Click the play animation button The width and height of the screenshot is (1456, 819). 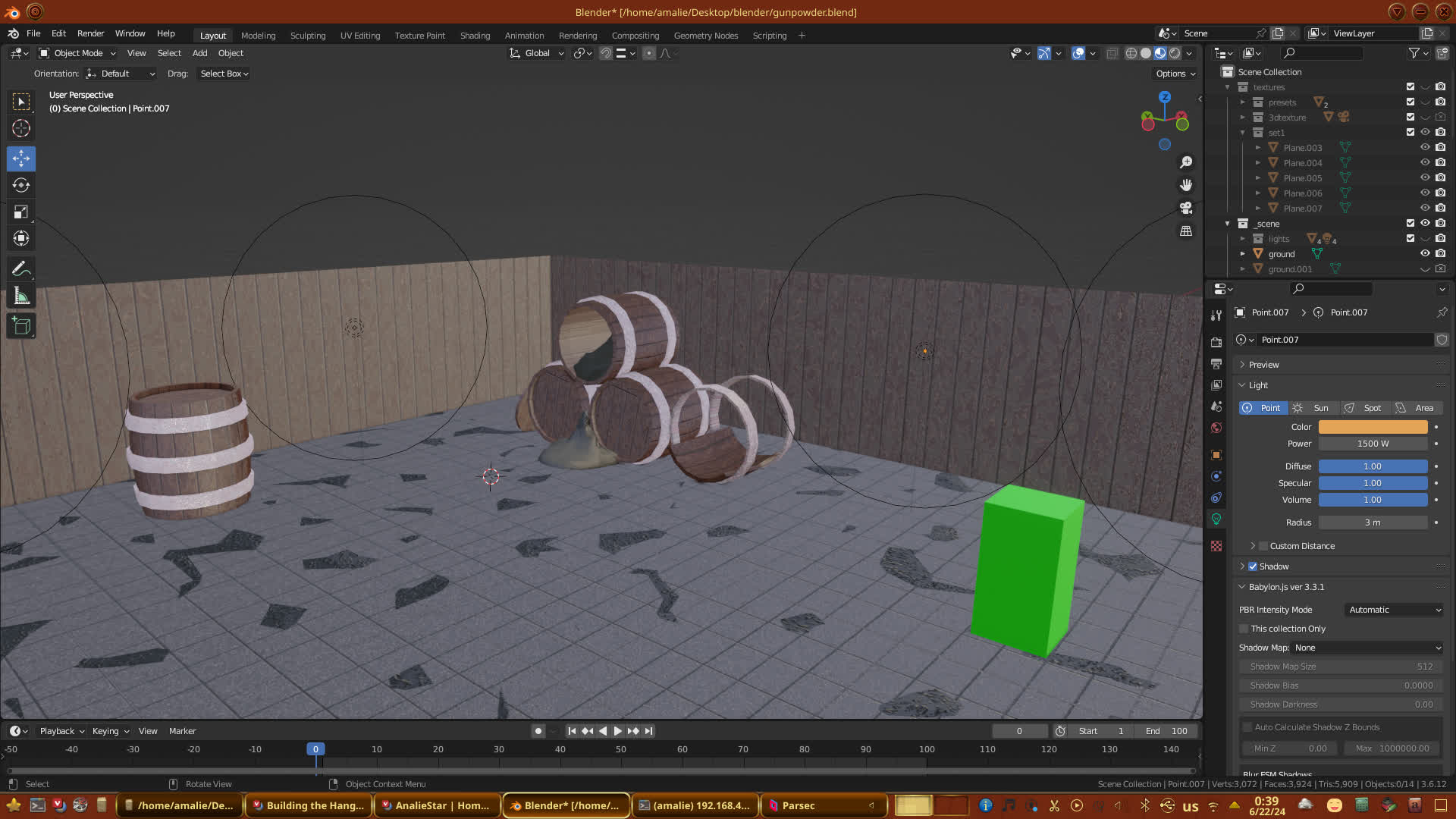pyautogui.click(x=617, y=731)
